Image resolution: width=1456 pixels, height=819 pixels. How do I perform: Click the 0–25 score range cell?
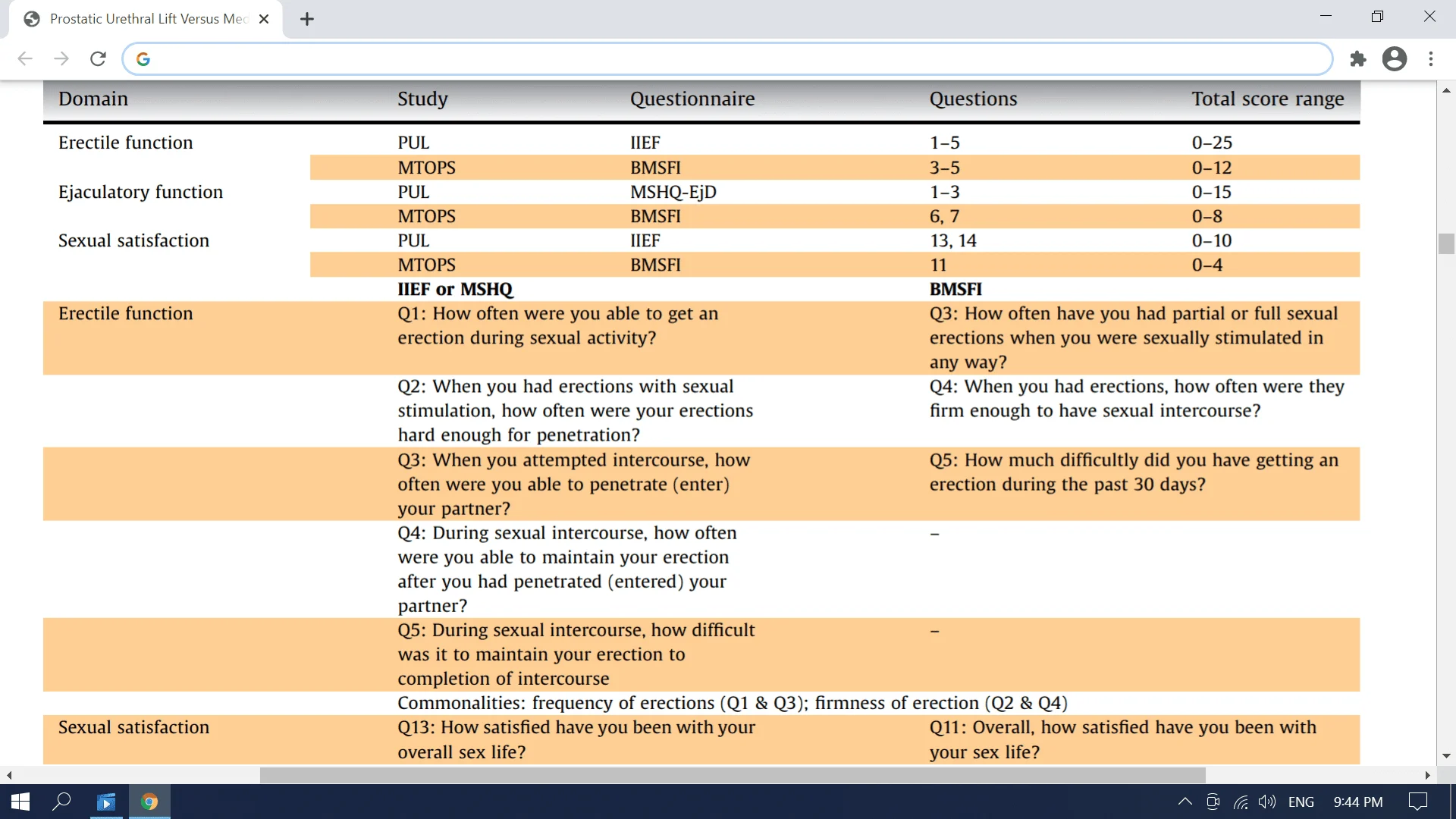coord(1212,143)
